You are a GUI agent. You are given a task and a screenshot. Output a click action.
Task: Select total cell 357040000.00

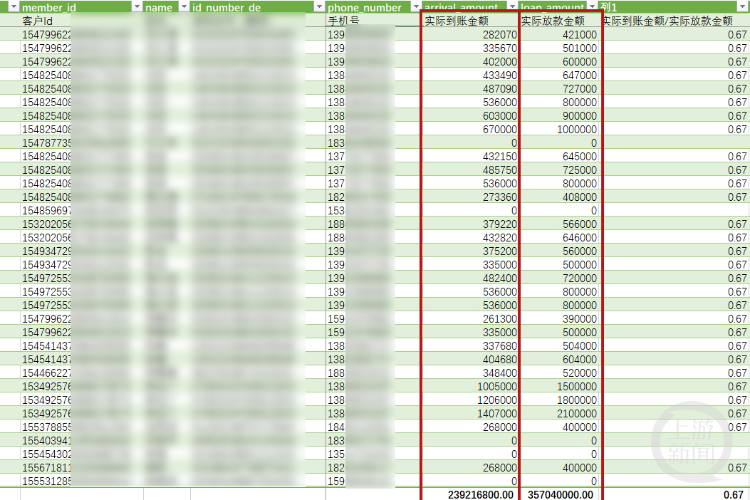pos(559,494)
